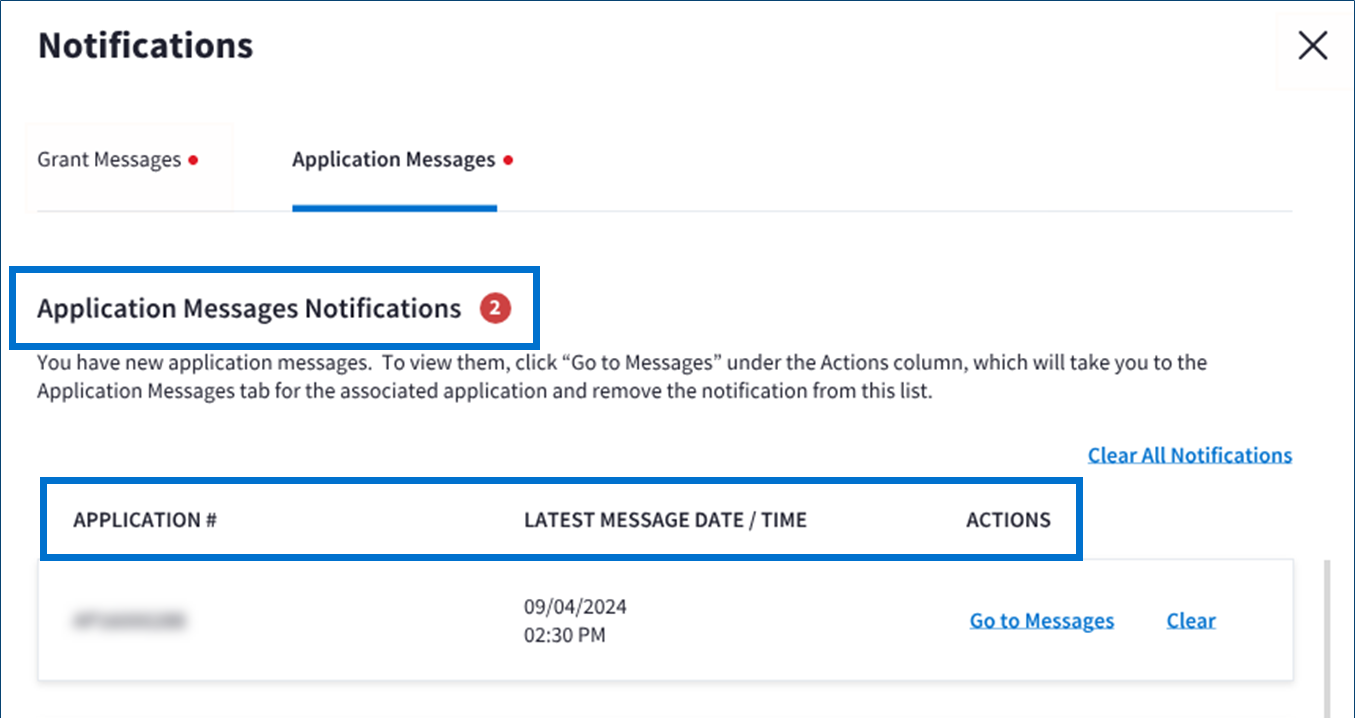Click the LATEST MESSAGE DATE / TIME header
The height and width of the screenshot is (718, 1355).
tap(665, 520)
